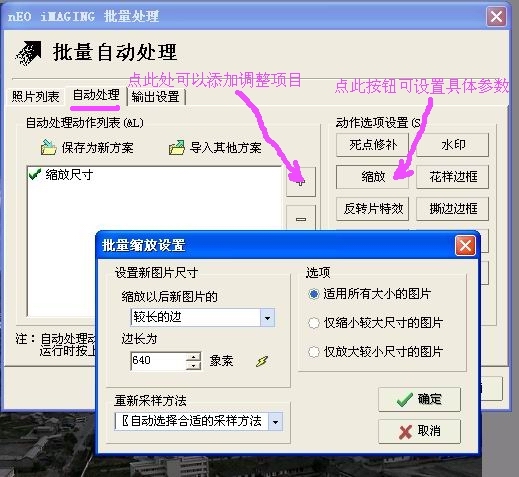Switch to the 照片列表 tab
Image resolution: width=519 pixels, height=477 pixels.
coord(35,97)
